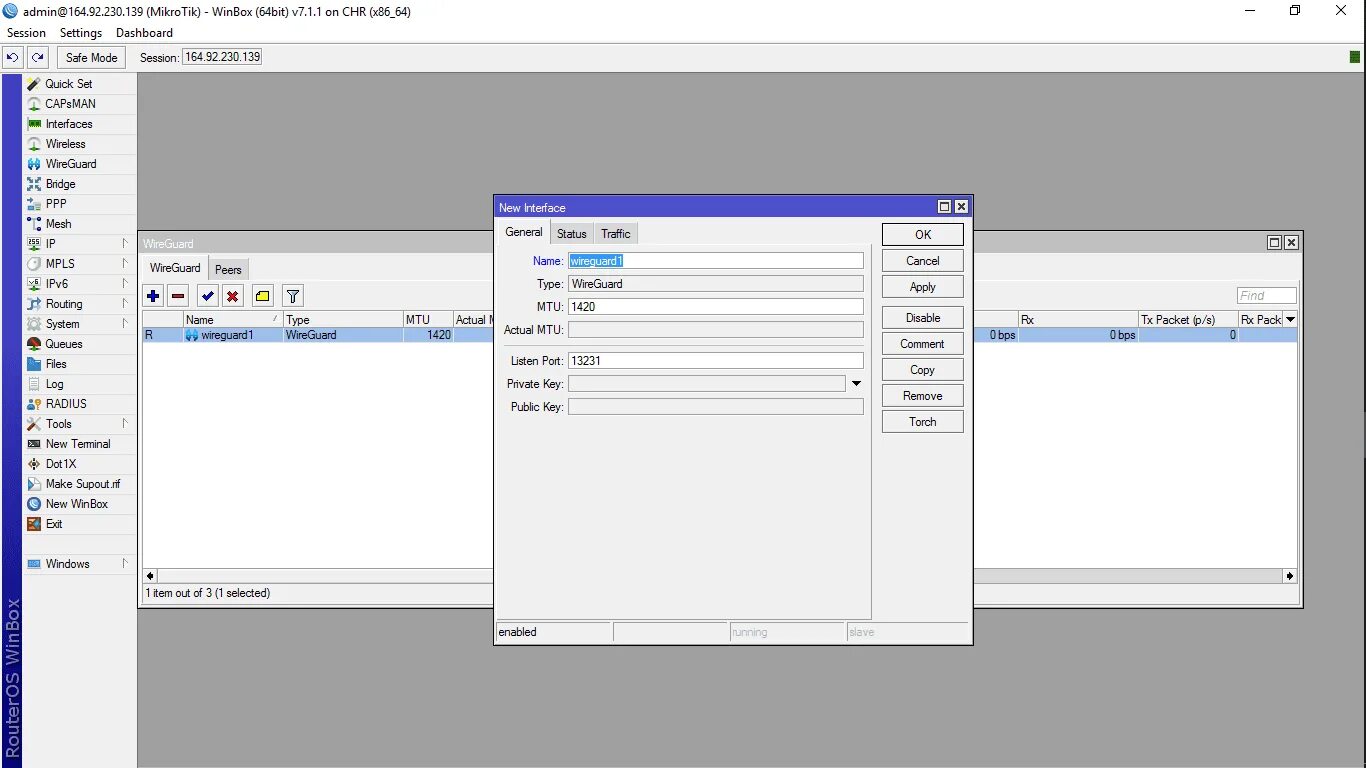Click the Name input field
This screenshot has width=1366, height=768.
tap(715, 261)
